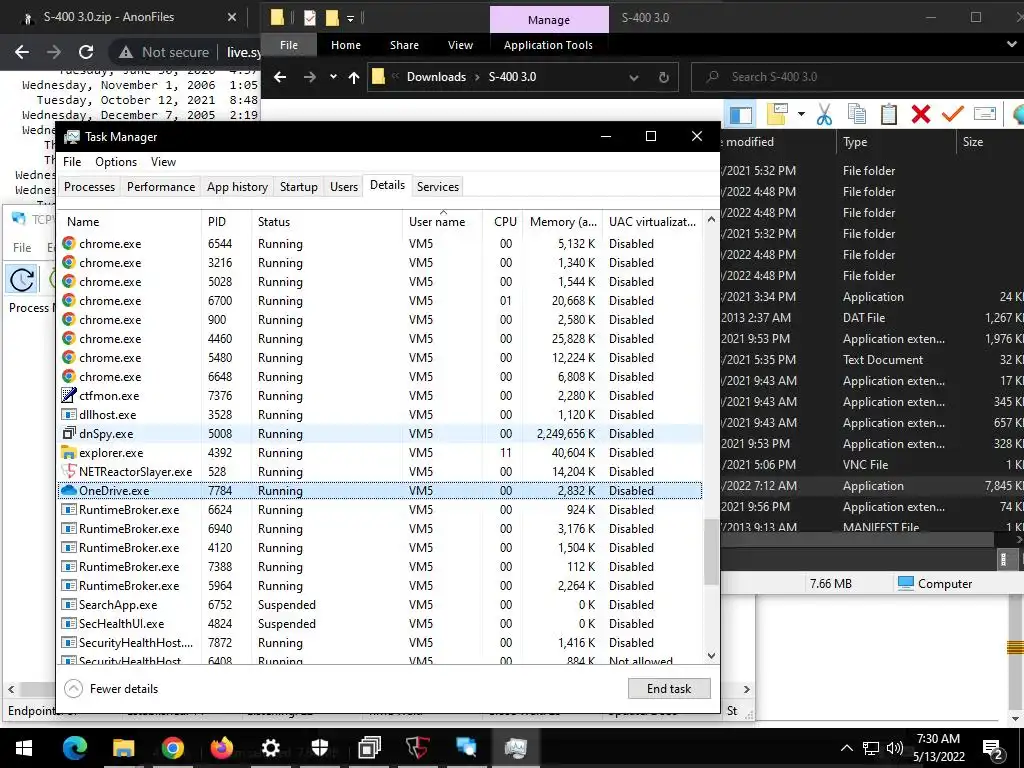
Task: Click Chrome's Back arrow
Action: [x=22, y=52]
